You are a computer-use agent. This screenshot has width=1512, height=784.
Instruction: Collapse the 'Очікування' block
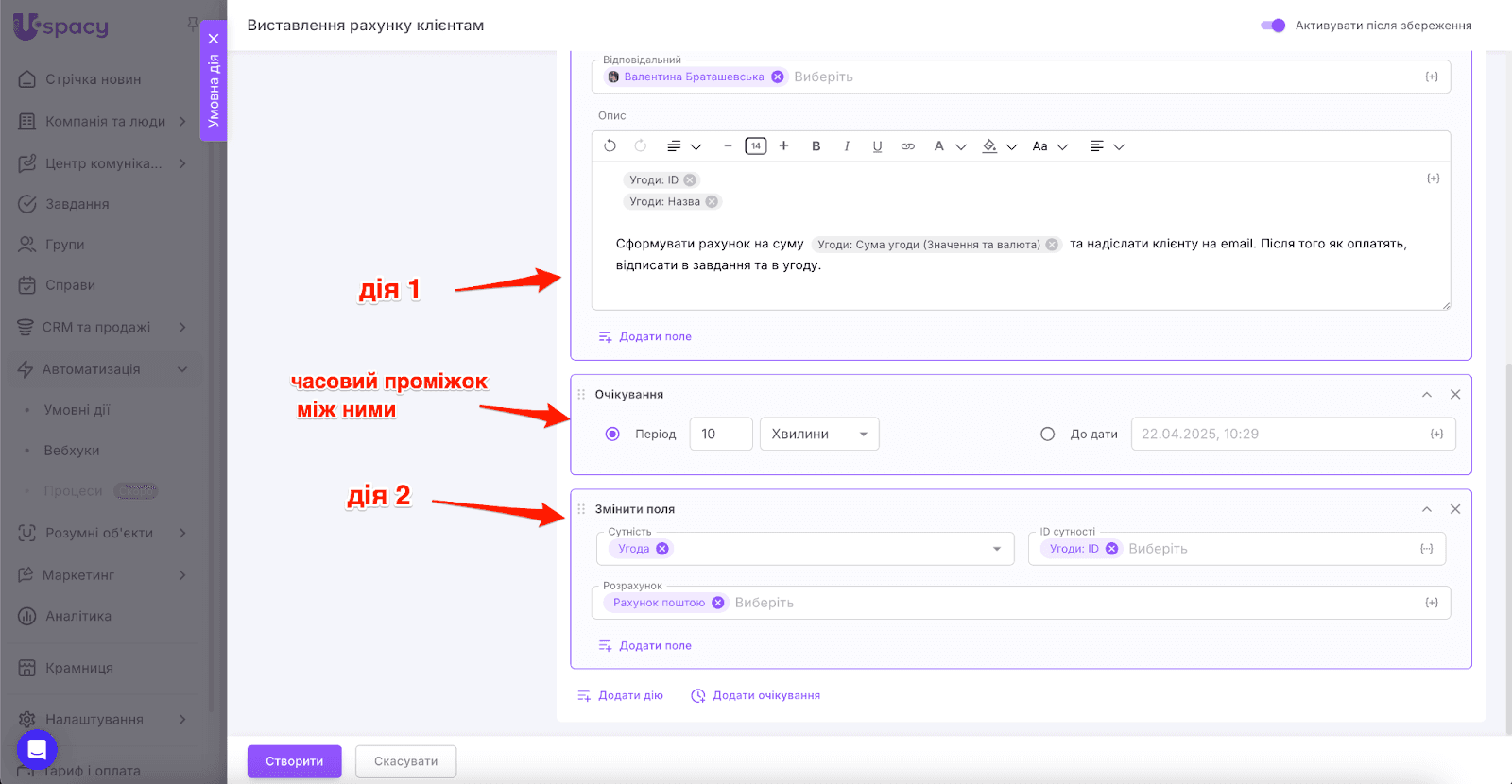point(1426,395)
